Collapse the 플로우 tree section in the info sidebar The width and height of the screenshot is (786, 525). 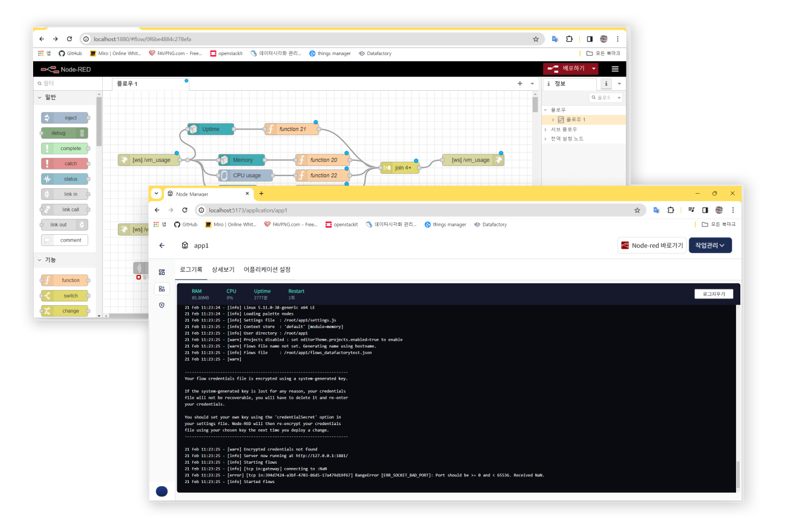[546, 109]
